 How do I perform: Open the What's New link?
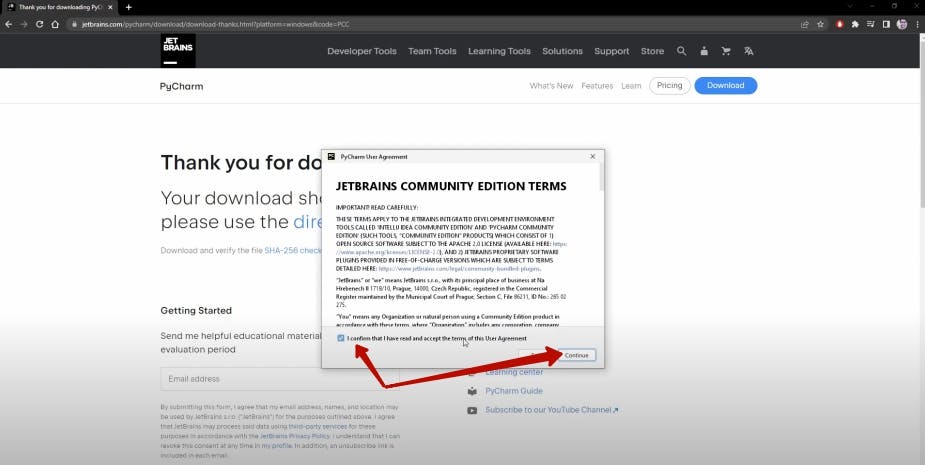tap(551, 86)
